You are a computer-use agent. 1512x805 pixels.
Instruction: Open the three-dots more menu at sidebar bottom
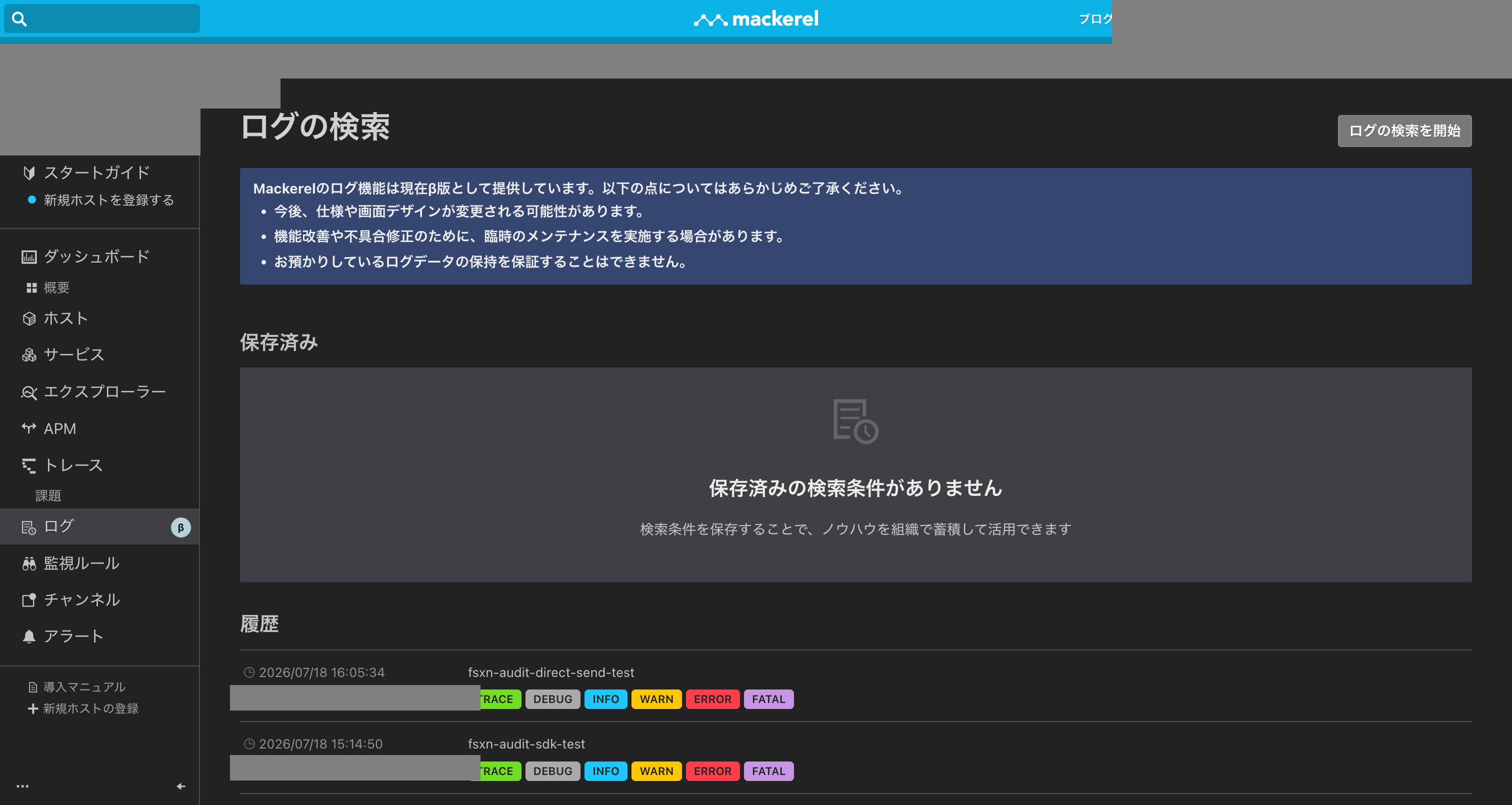pos(22,786)
